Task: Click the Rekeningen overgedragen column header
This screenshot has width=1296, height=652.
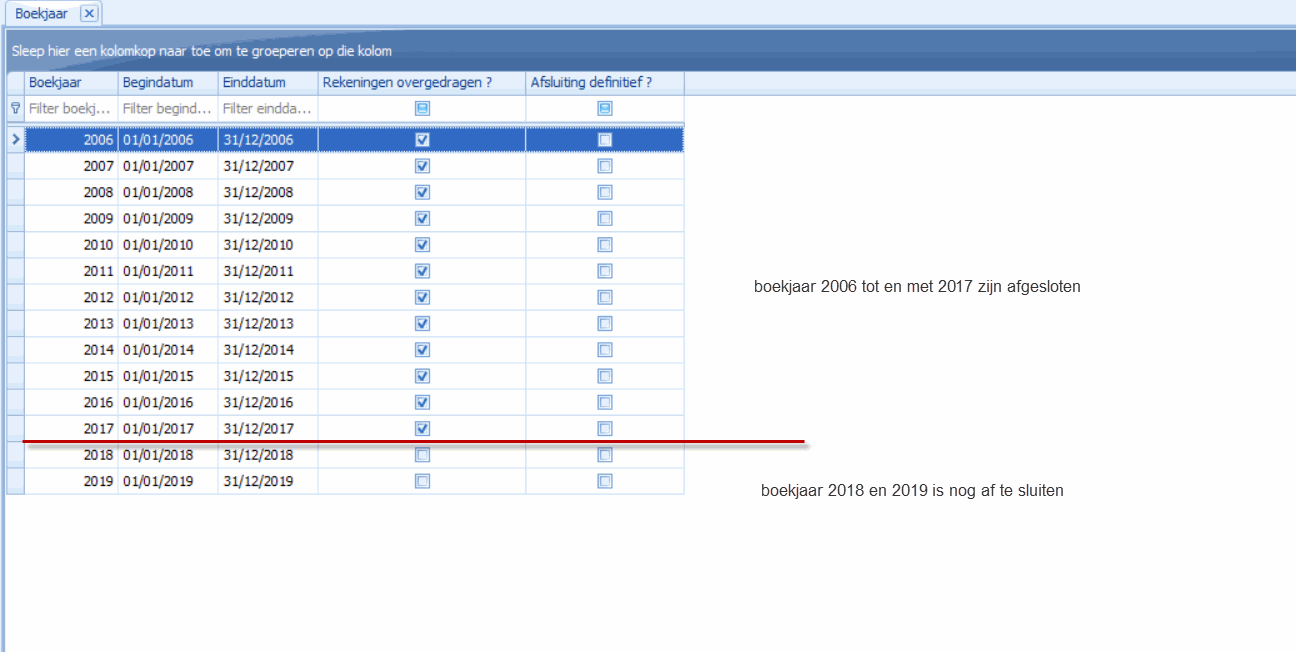Action: pos(421,82)
